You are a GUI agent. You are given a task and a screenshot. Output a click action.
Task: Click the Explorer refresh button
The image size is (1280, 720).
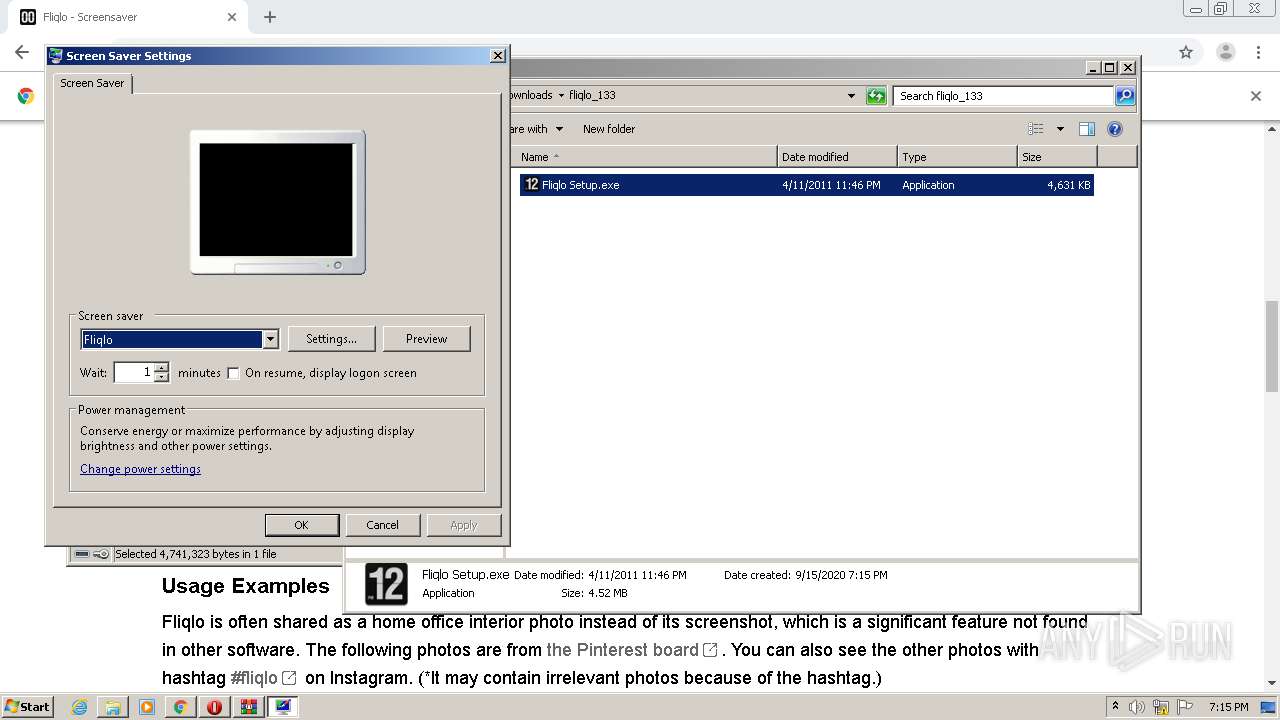coord(876,96)
